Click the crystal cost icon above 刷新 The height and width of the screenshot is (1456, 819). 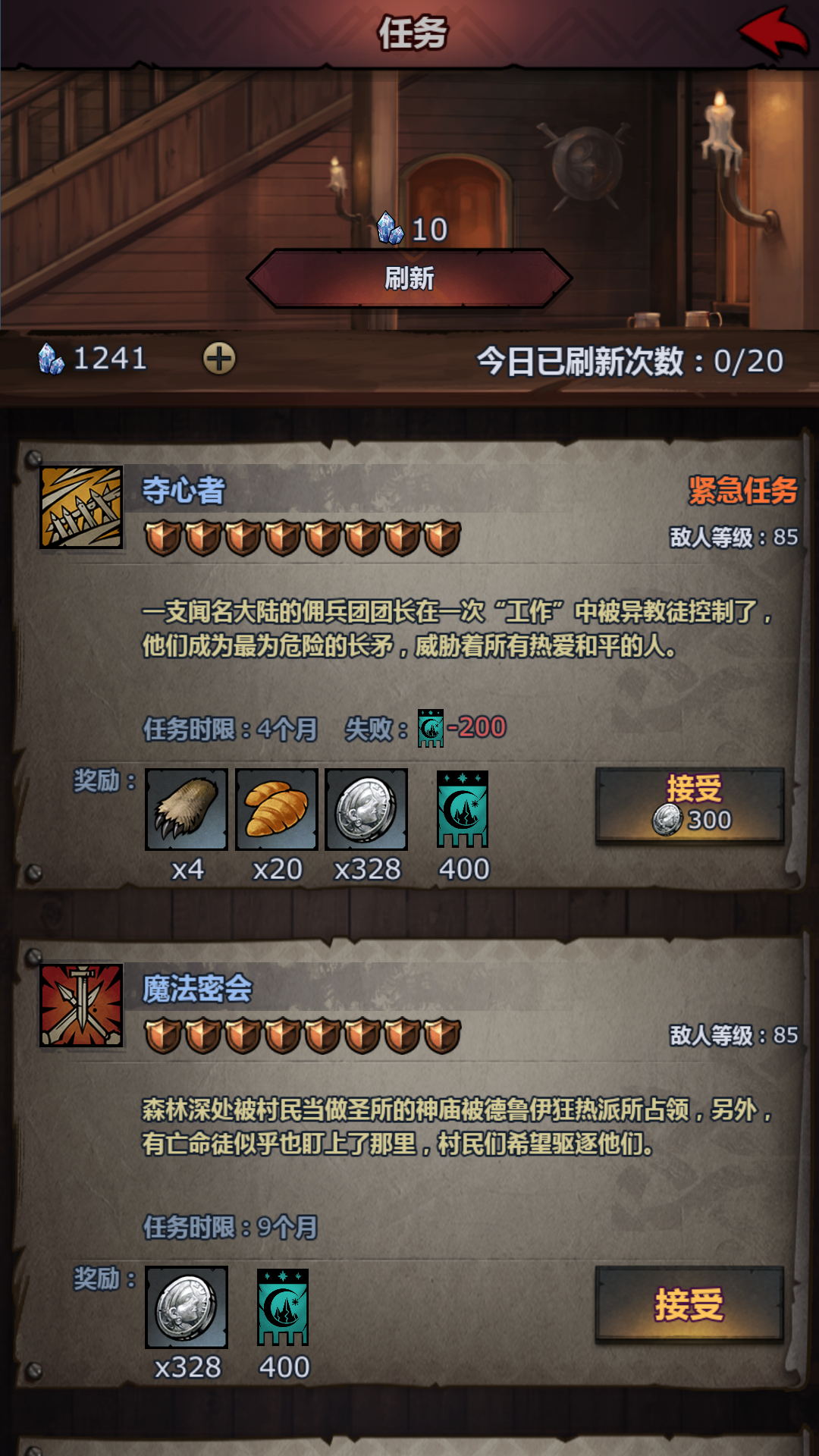(391, 228)
